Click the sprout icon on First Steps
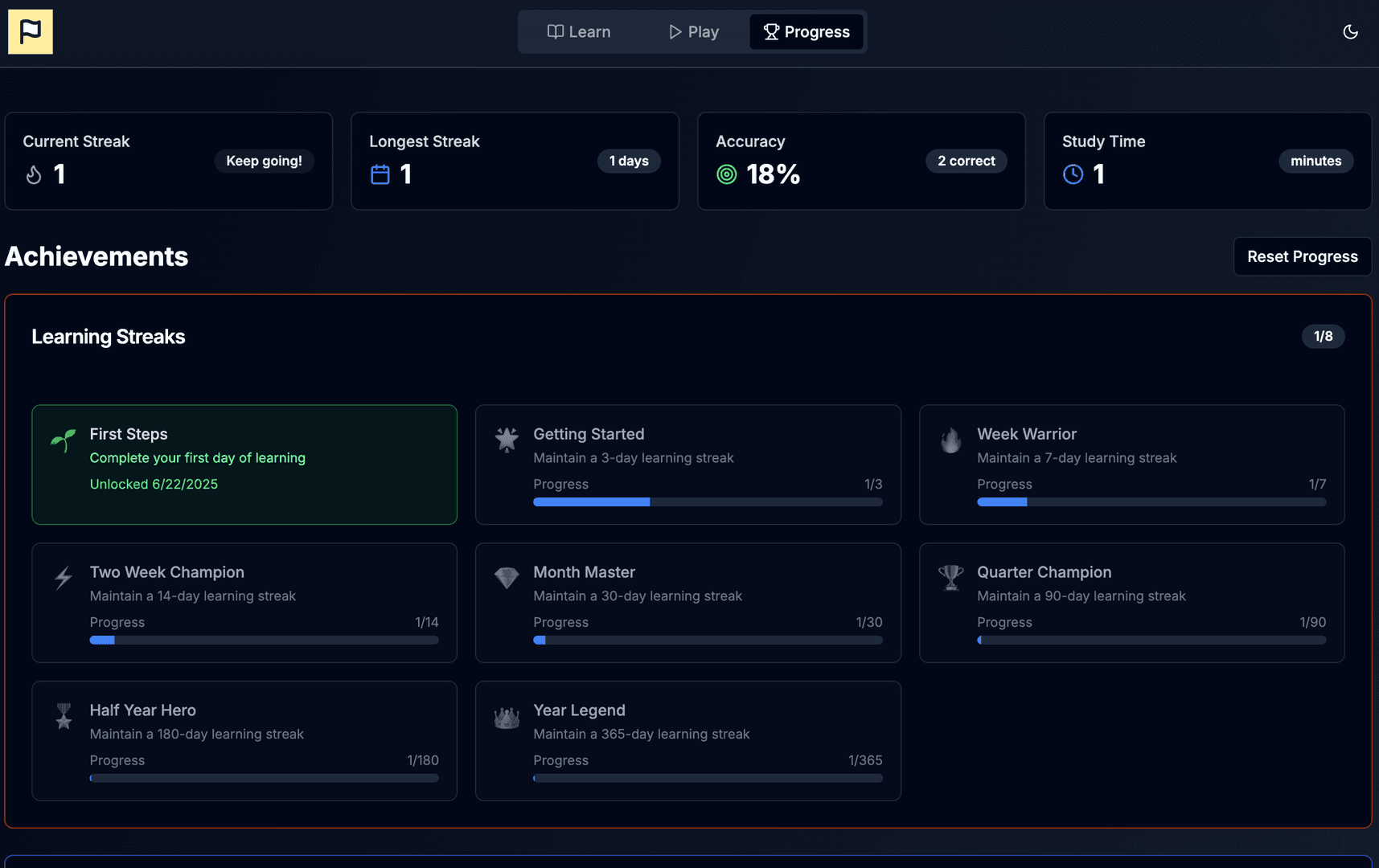The width and height of the screenshot is (1379, 868). [x=64, y=440]
